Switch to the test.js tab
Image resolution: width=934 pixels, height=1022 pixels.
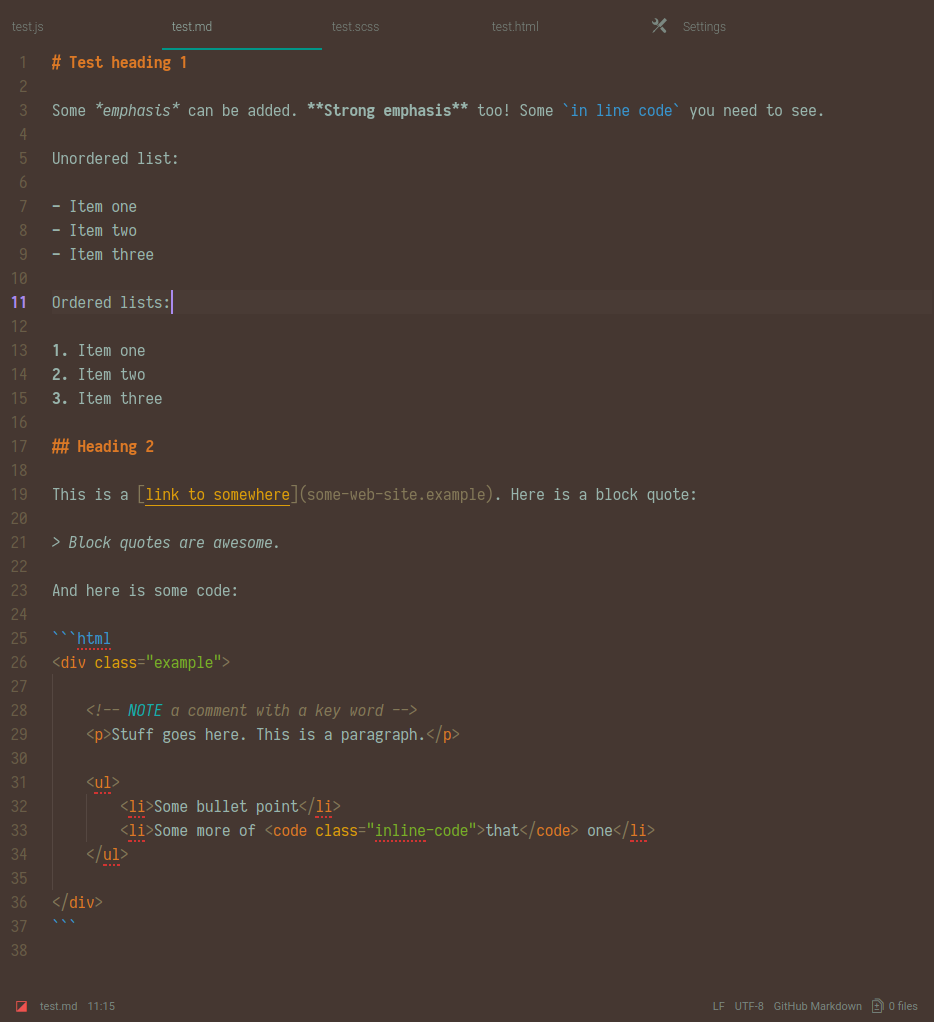point(27,27)
